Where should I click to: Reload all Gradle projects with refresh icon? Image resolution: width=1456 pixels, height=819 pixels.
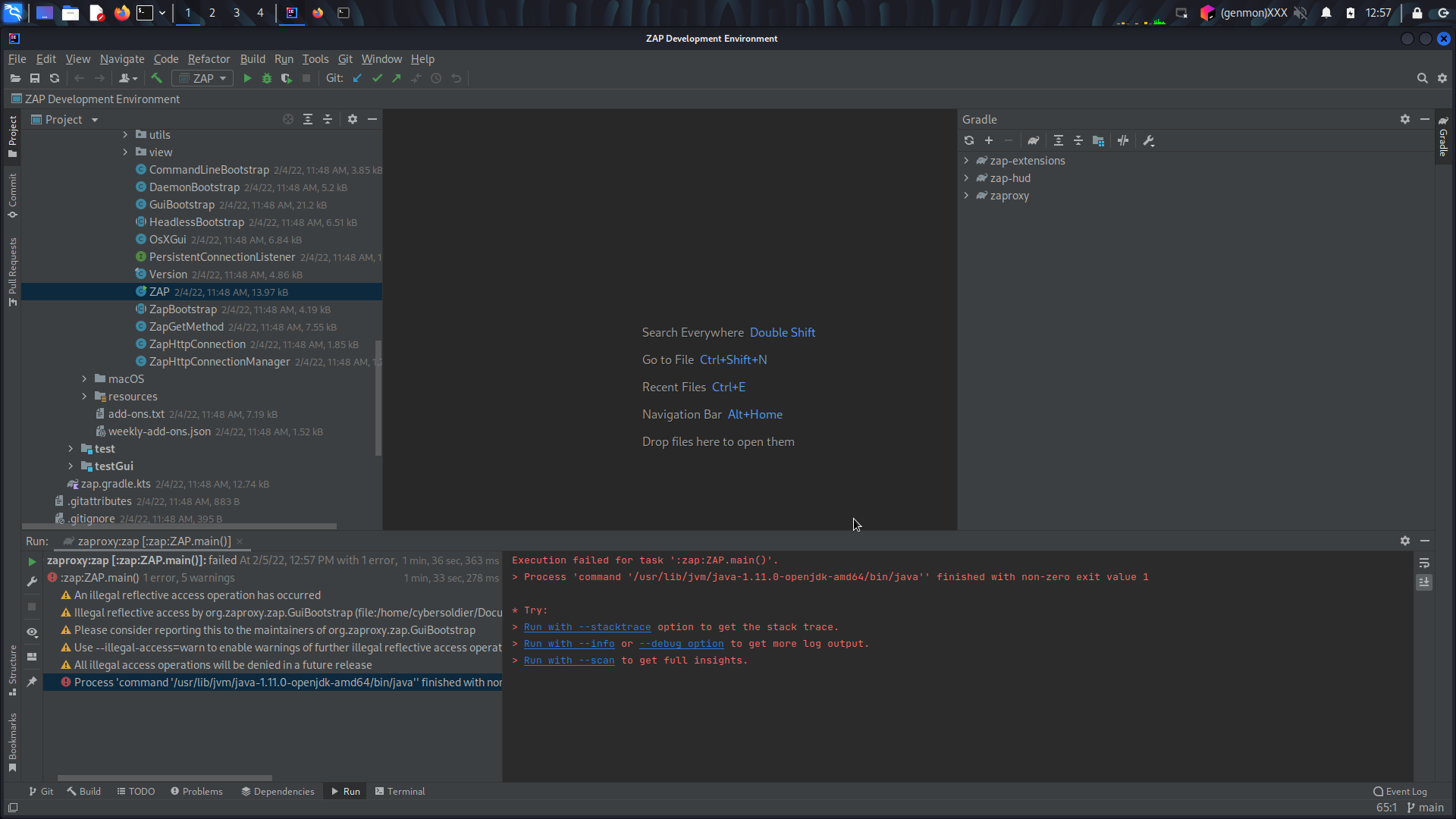[970, 140]
